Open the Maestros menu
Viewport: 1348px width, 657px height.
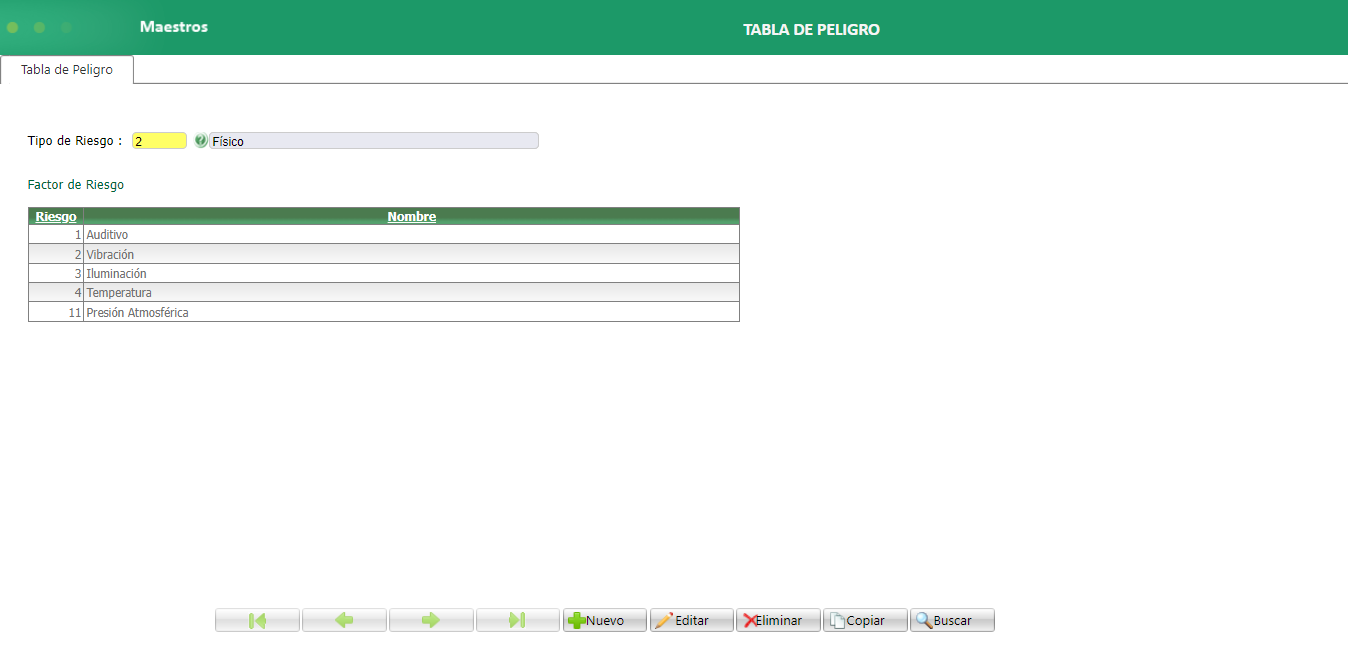coord(174,27)
